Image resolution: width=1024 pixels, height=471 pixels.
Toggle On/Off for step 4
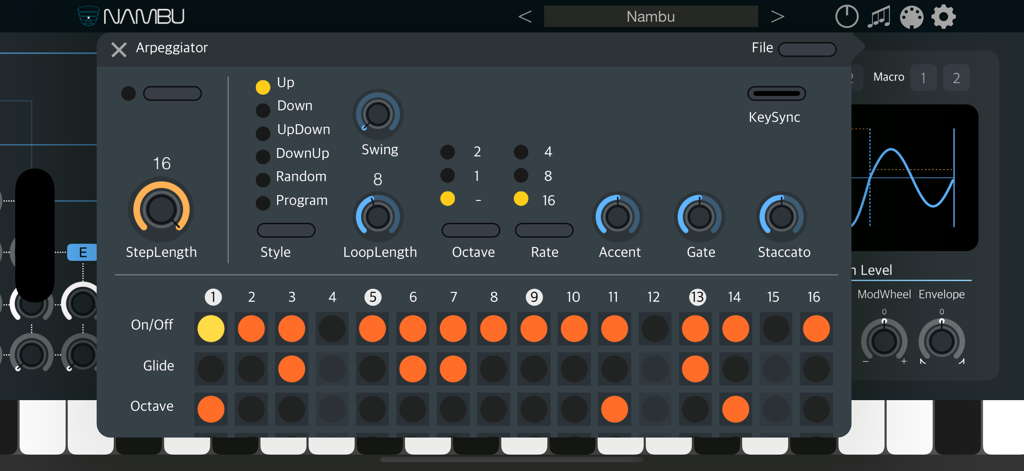(x=332, y=329)
